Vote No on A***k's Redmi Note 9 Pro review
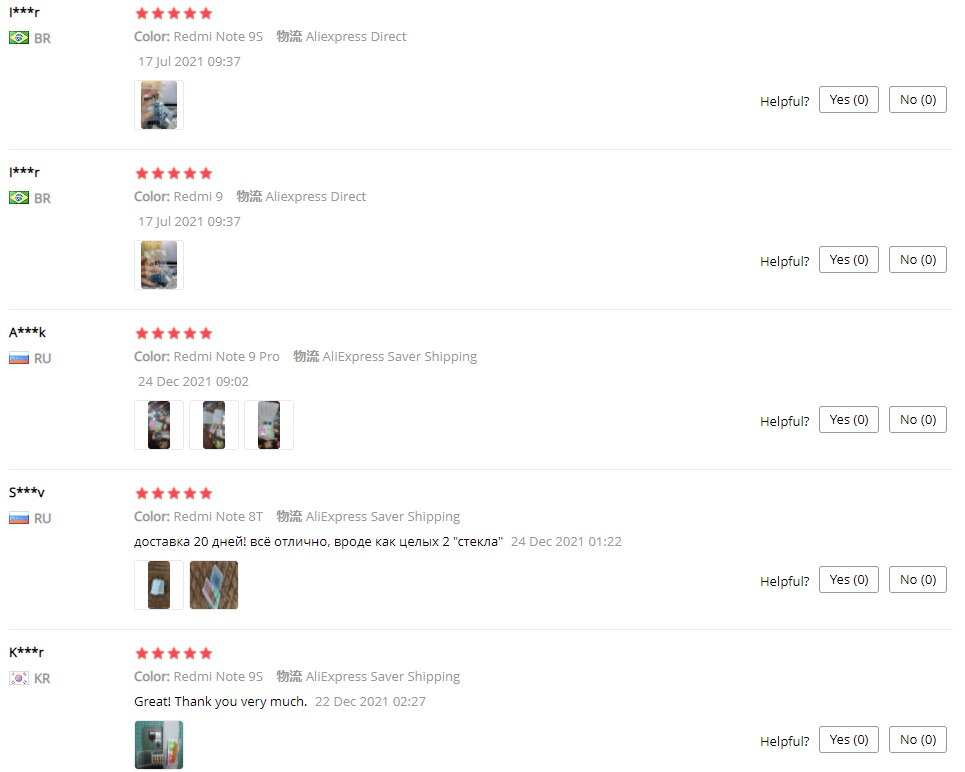The width and height of the screenshot is (965, 772). [x=918, y=420]
